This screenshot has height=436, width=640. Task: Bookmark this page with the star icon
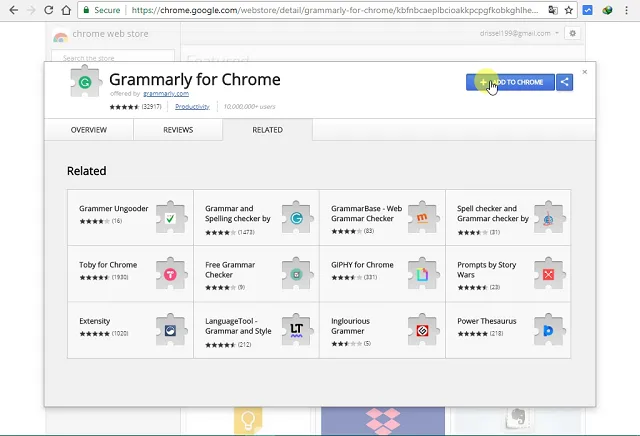coord(572,10)
